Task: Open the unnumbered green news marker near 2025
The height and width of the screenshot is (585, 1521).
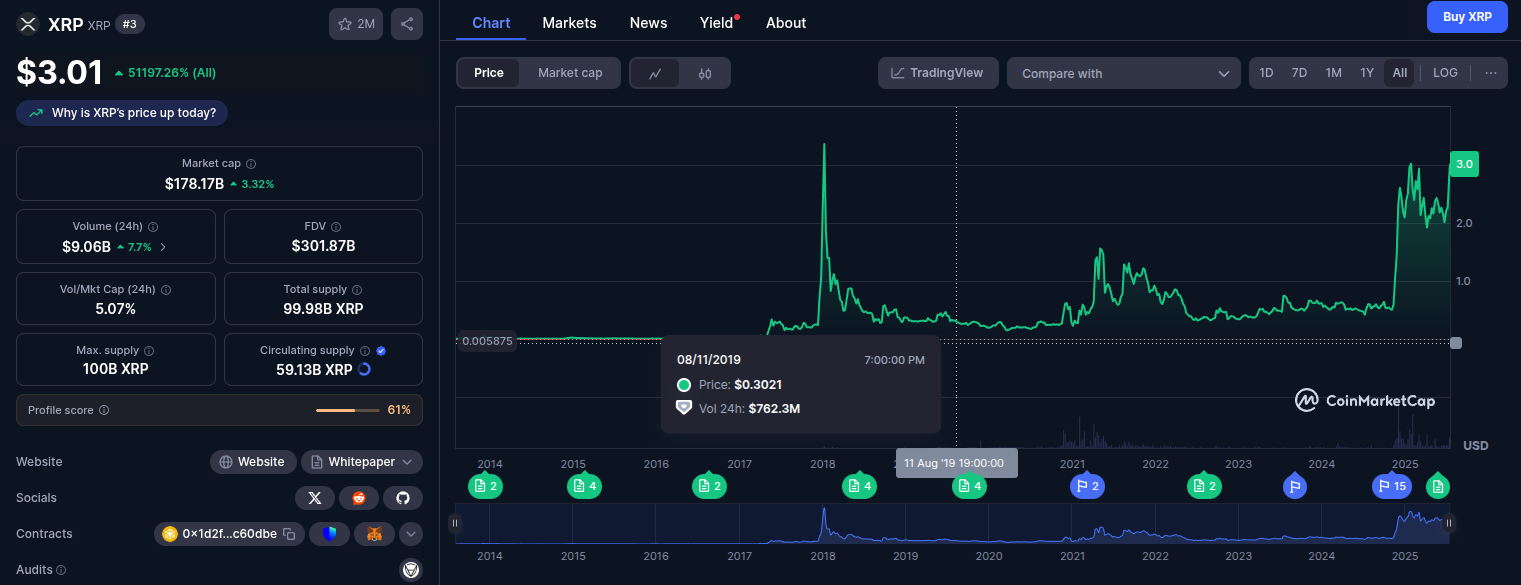Action: pyautogui.click(x=1438, y=487)
